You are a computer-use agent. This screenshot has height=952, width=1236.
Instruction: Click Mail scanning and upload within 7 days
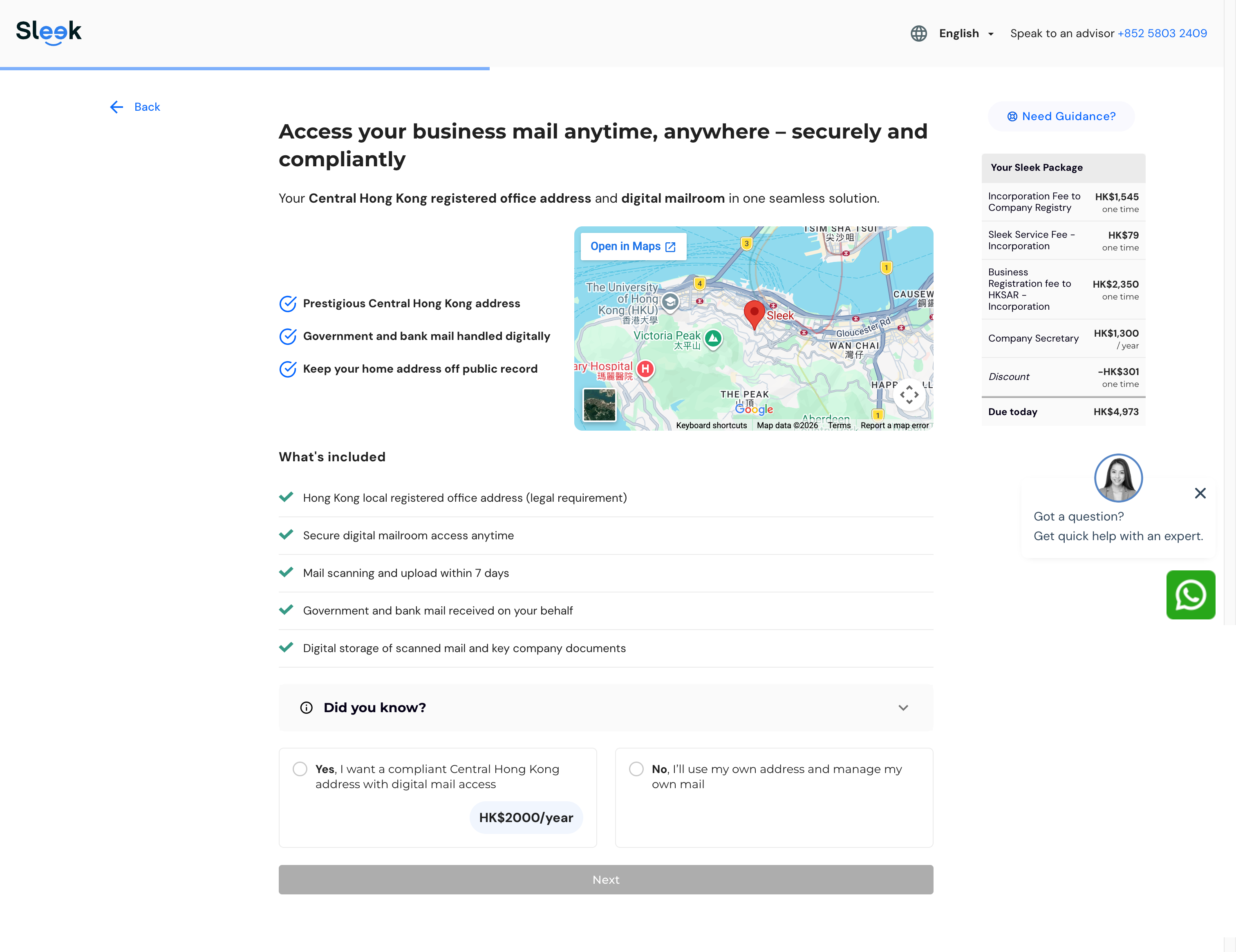point(406,573)
